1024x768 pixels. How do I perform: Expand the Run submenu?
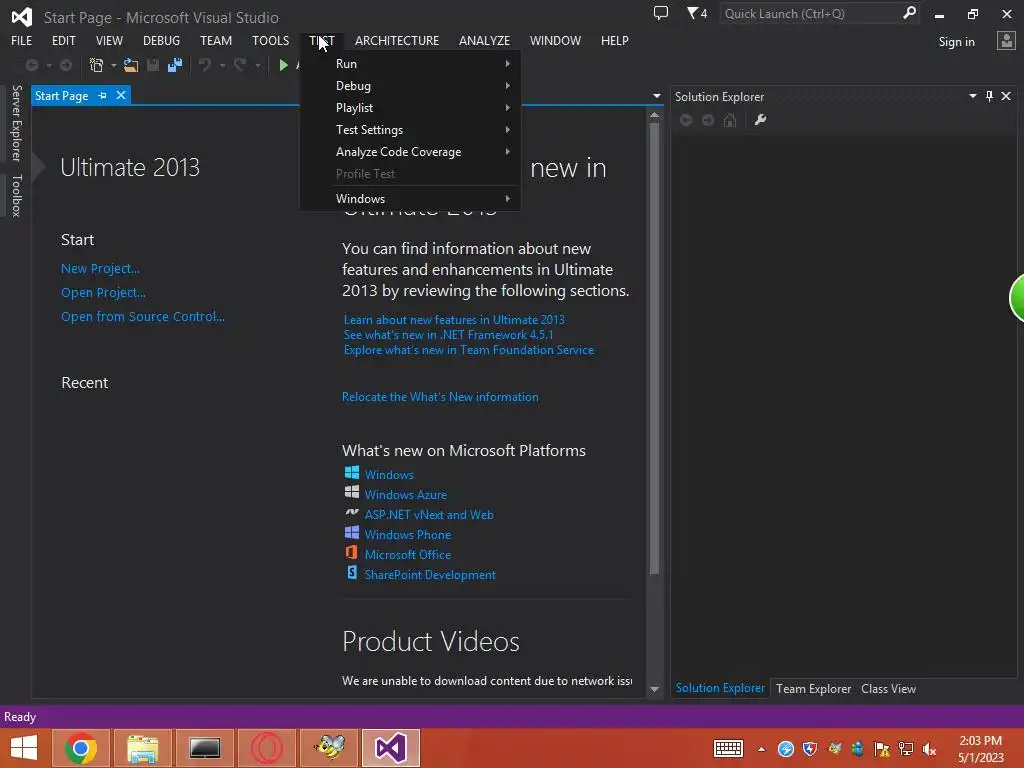[x=410, y=63]
